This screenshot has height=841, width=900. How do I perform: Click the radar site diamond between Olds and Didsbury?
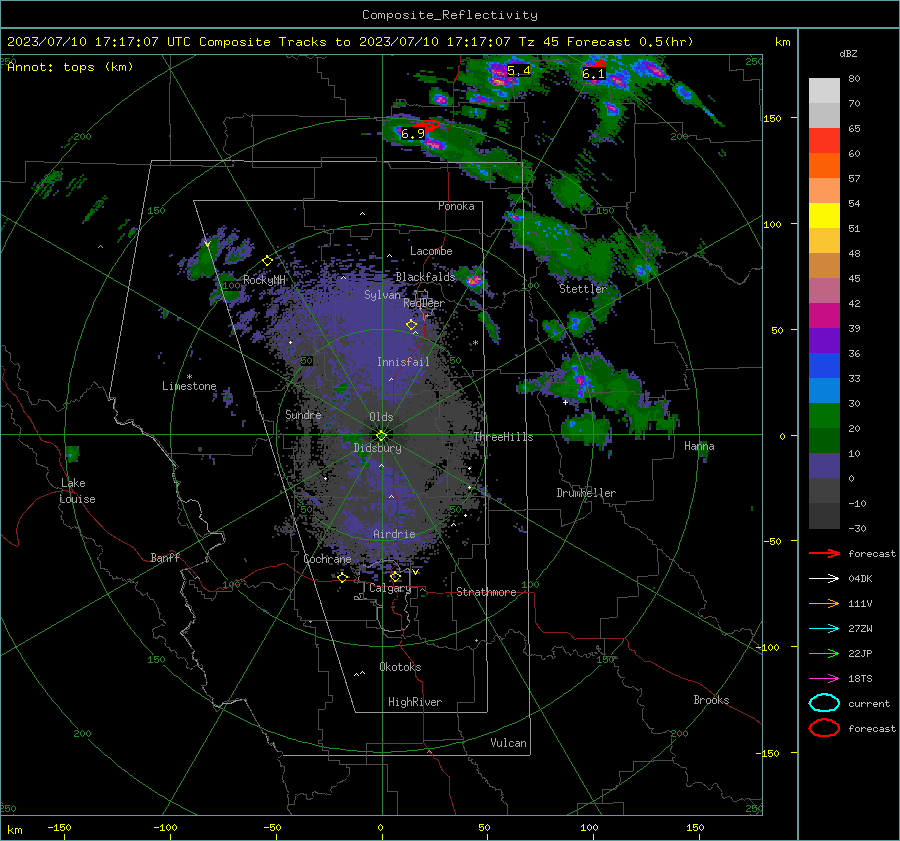click(x=382, y=435)
